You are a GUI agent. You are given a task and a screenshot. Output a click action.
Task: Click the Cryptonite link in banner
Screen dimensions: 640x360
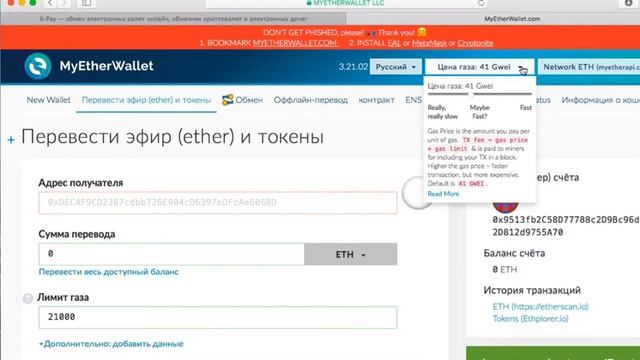point(475,43)
